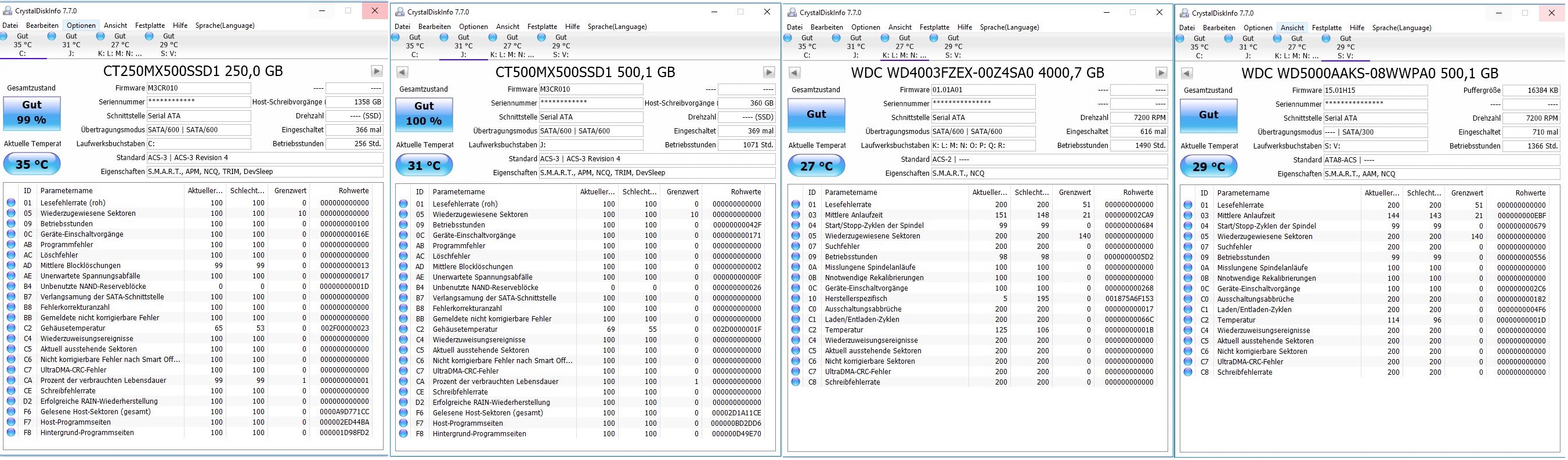Image resolution: width=1568 pixels, height=460 pixels.
Task: Click next disk arrow in CT500MX500 window
Action: click(769, 73)
